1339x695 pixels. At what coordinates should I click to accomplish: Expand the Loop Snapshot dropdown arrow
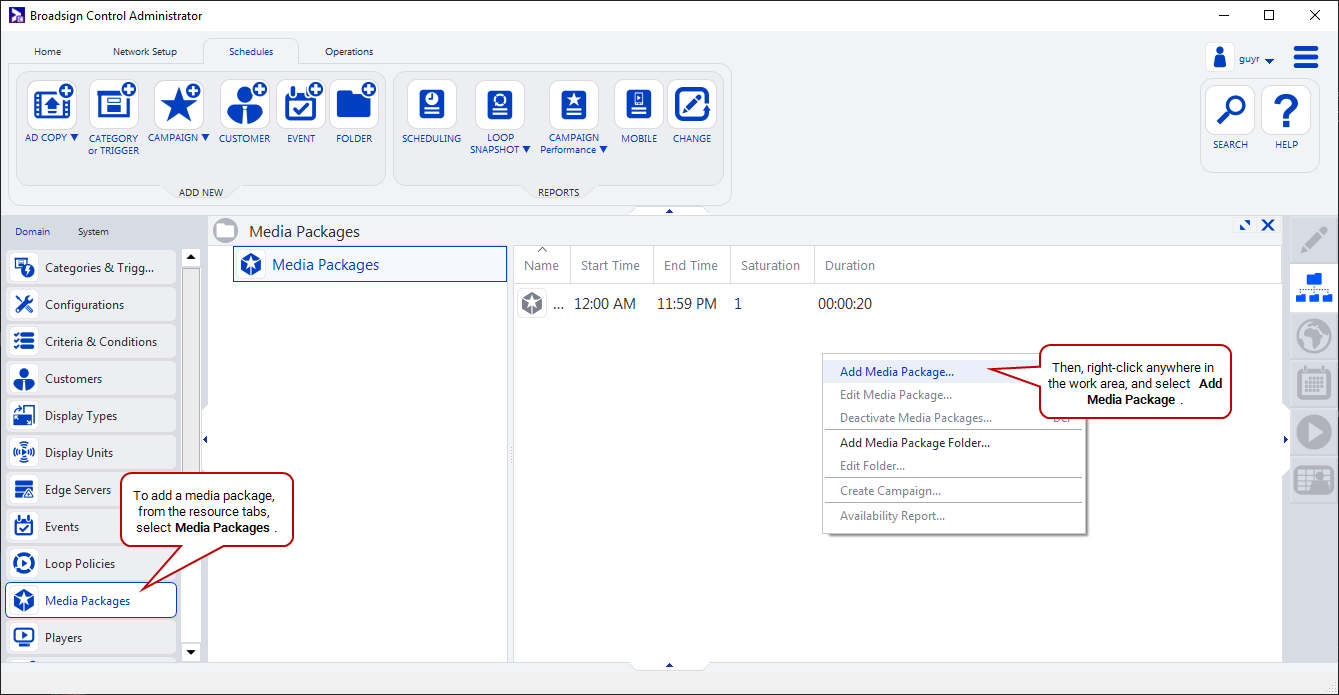click(x=527, y=150)
